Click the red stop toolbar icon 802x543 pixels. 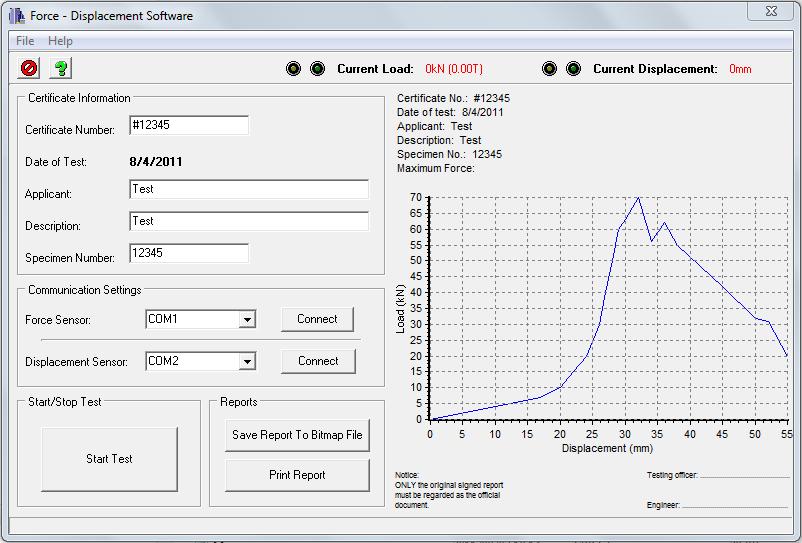(x=29, y=68)
